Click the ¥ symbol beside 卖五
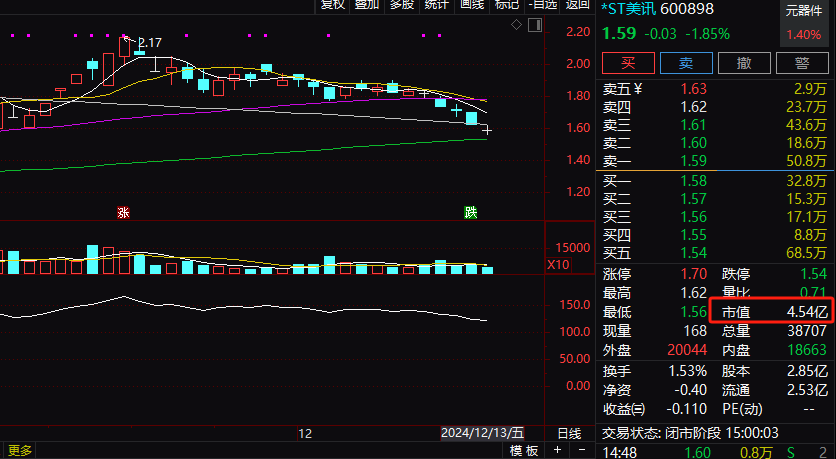836x459 pixels. point(637,88)
